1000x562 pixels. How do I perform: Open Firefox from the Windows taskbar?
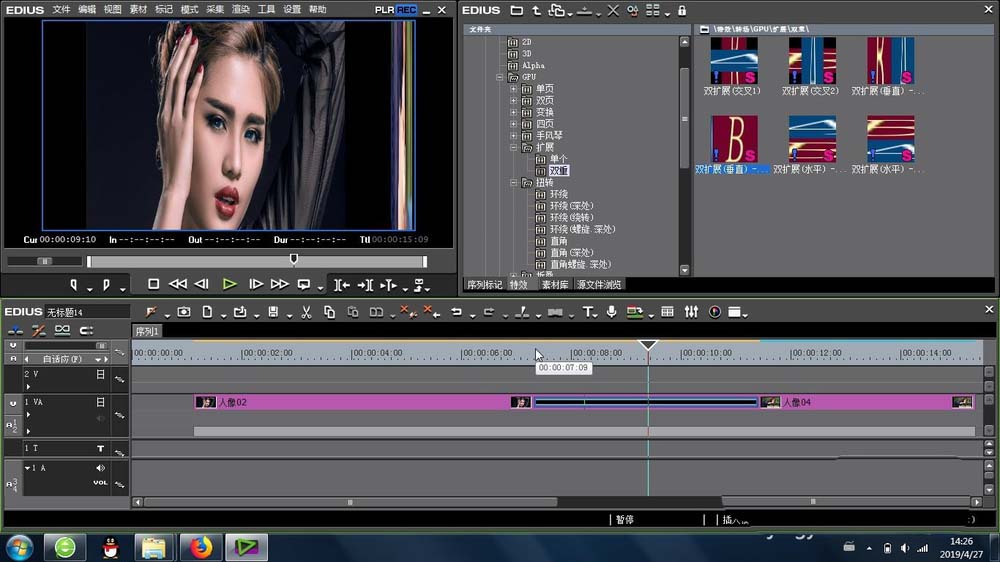[x=201, y=547]
